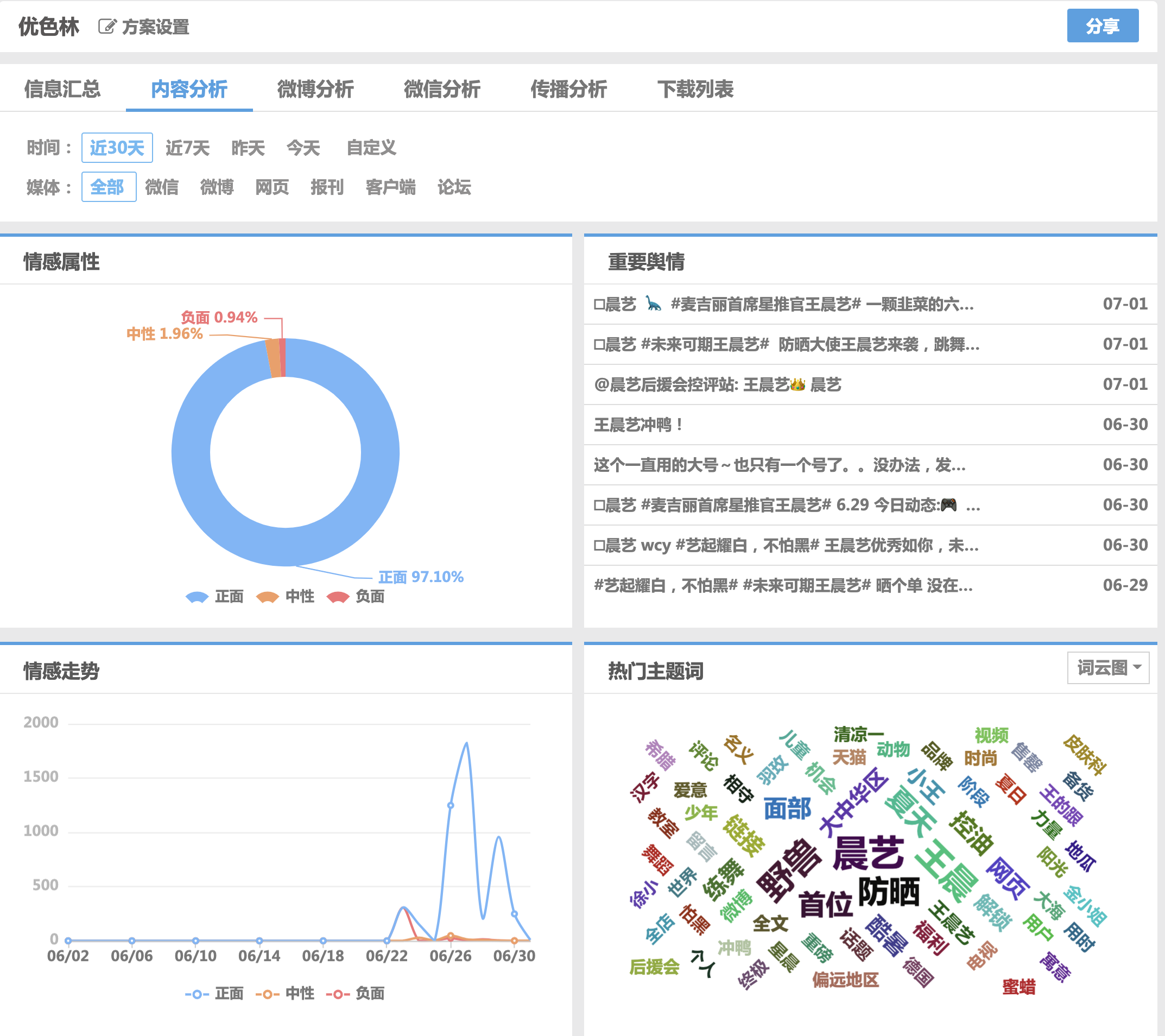Switch to the 微博分析 tab
This screenshot has height=1036, width=1165.
coord(315,89)
